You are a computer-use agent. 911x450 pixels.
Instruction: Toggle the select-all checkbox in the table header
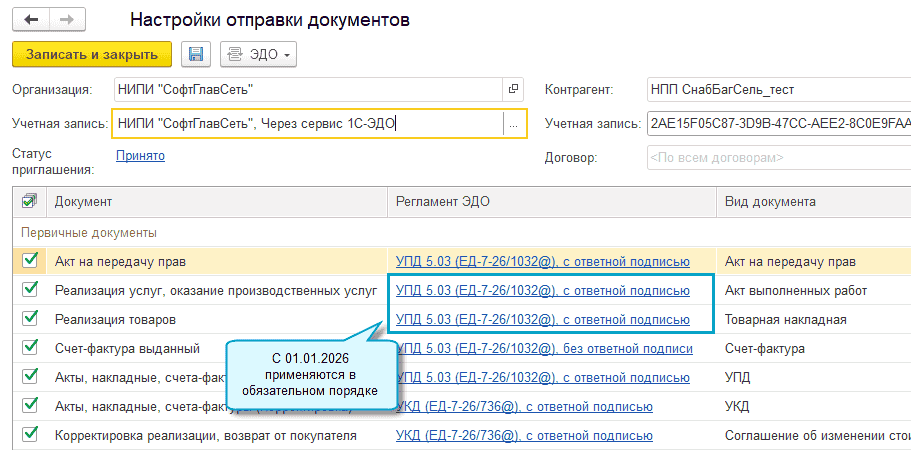29,202
